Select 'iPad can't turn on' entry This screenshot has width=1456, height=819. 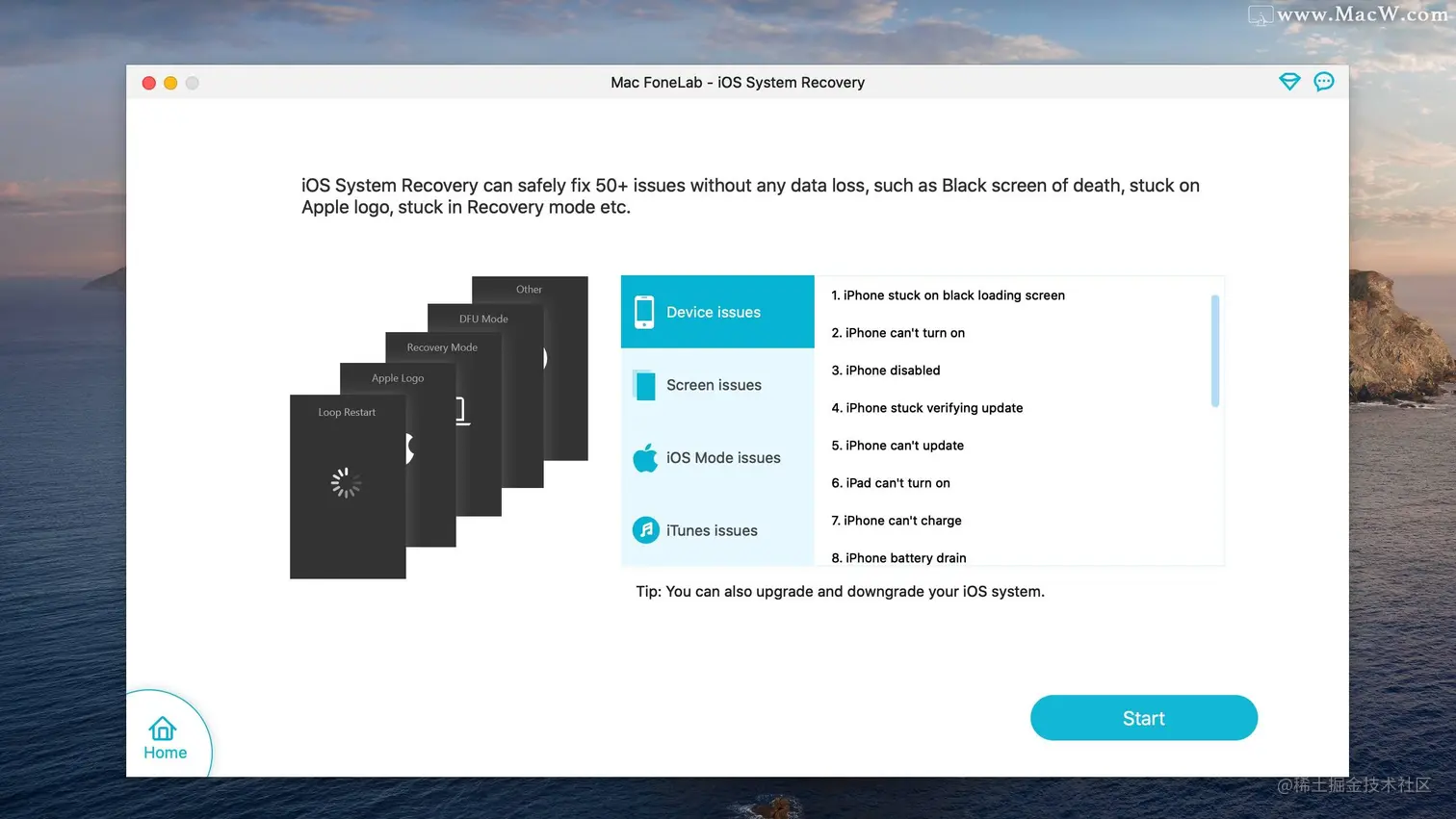891,483
